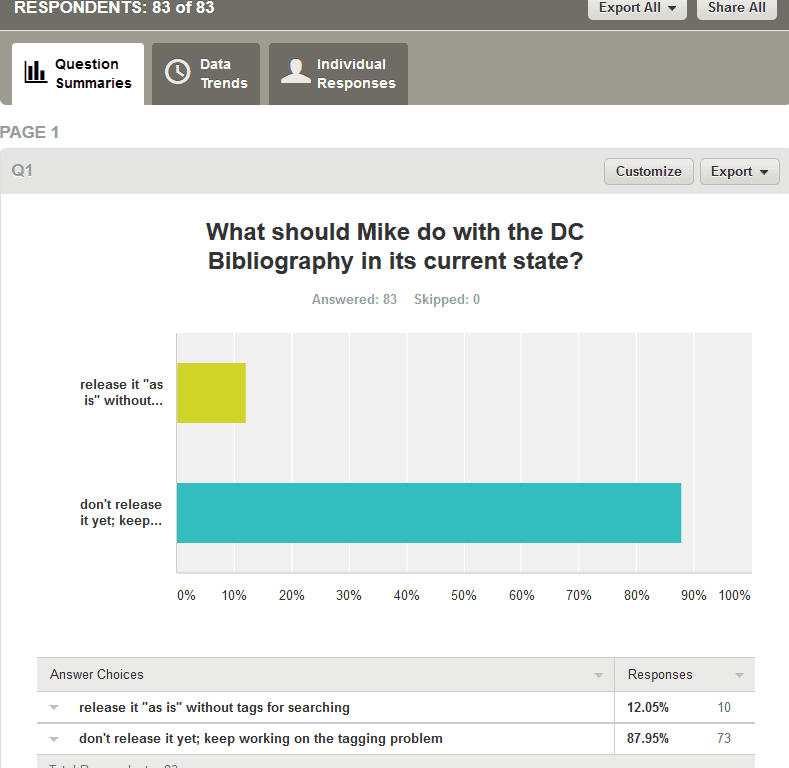This screenshot has height=768, width=789.
Task: Click the chart title about DC Bibliography
Action: (395, 247)
